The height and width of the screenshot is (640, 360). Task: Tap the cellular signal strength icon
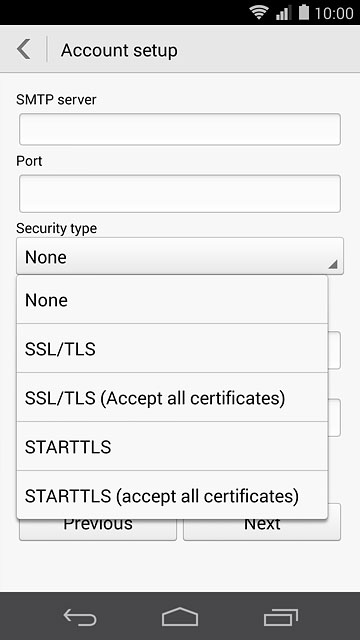click(284, 13)
